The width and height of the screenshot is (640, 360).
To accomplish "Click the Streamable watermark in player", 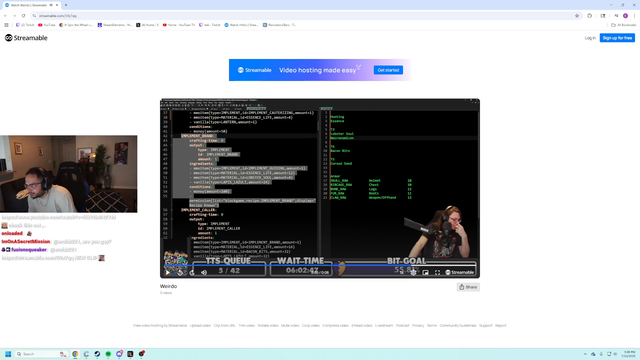I will (x=460, y=272).
